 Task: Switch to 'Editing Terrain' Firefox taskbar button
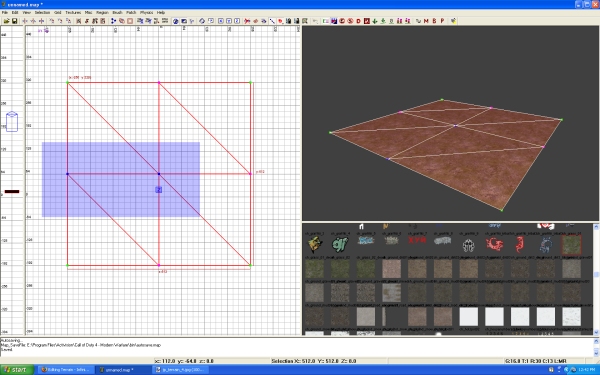[x=65, y=370]
